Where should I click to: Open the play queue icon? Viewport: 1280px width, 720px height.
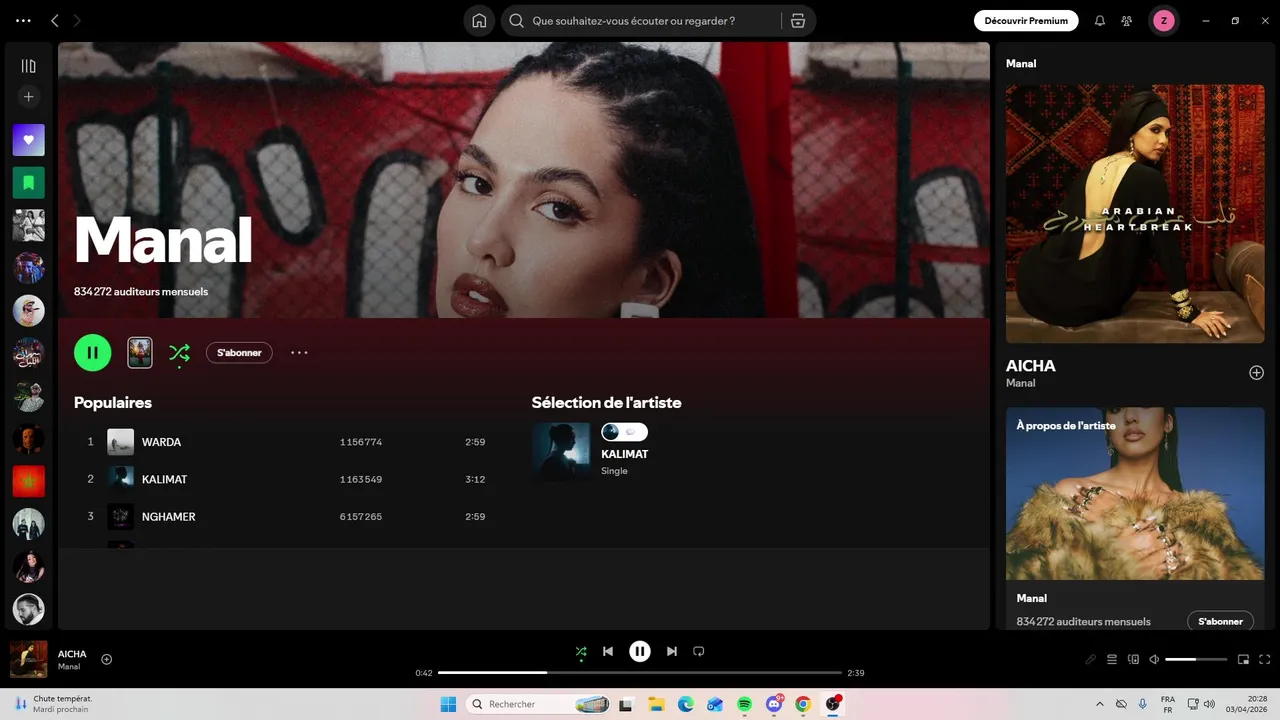click(1112, 659)
